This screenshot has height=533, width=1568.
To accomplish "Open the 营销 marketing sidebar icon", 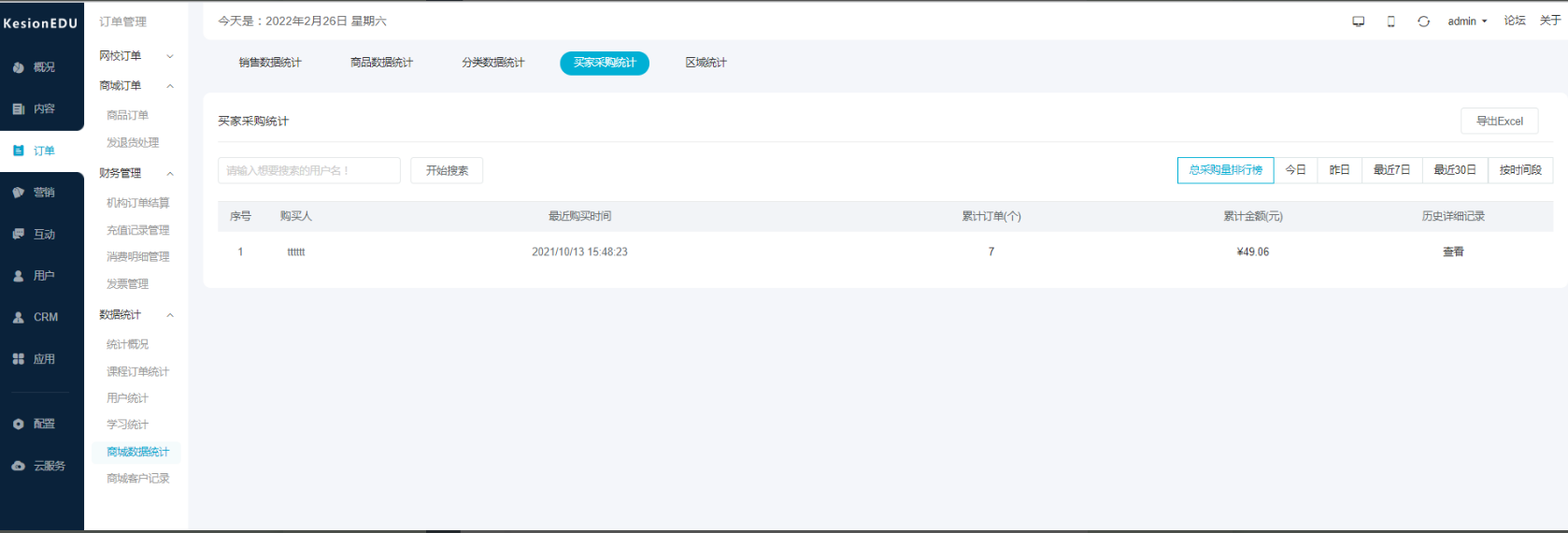I will 19,193.
